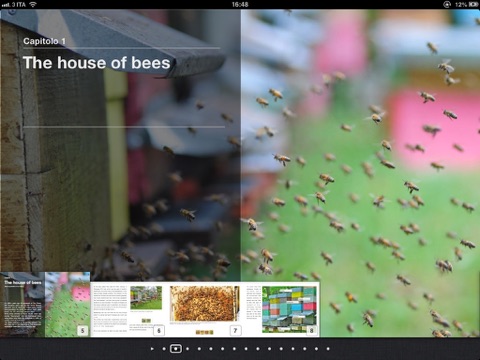The height and width of the screenshot is (360, 480).
Task: Tap the Capitolo 1 label
Action: point(44,41)
